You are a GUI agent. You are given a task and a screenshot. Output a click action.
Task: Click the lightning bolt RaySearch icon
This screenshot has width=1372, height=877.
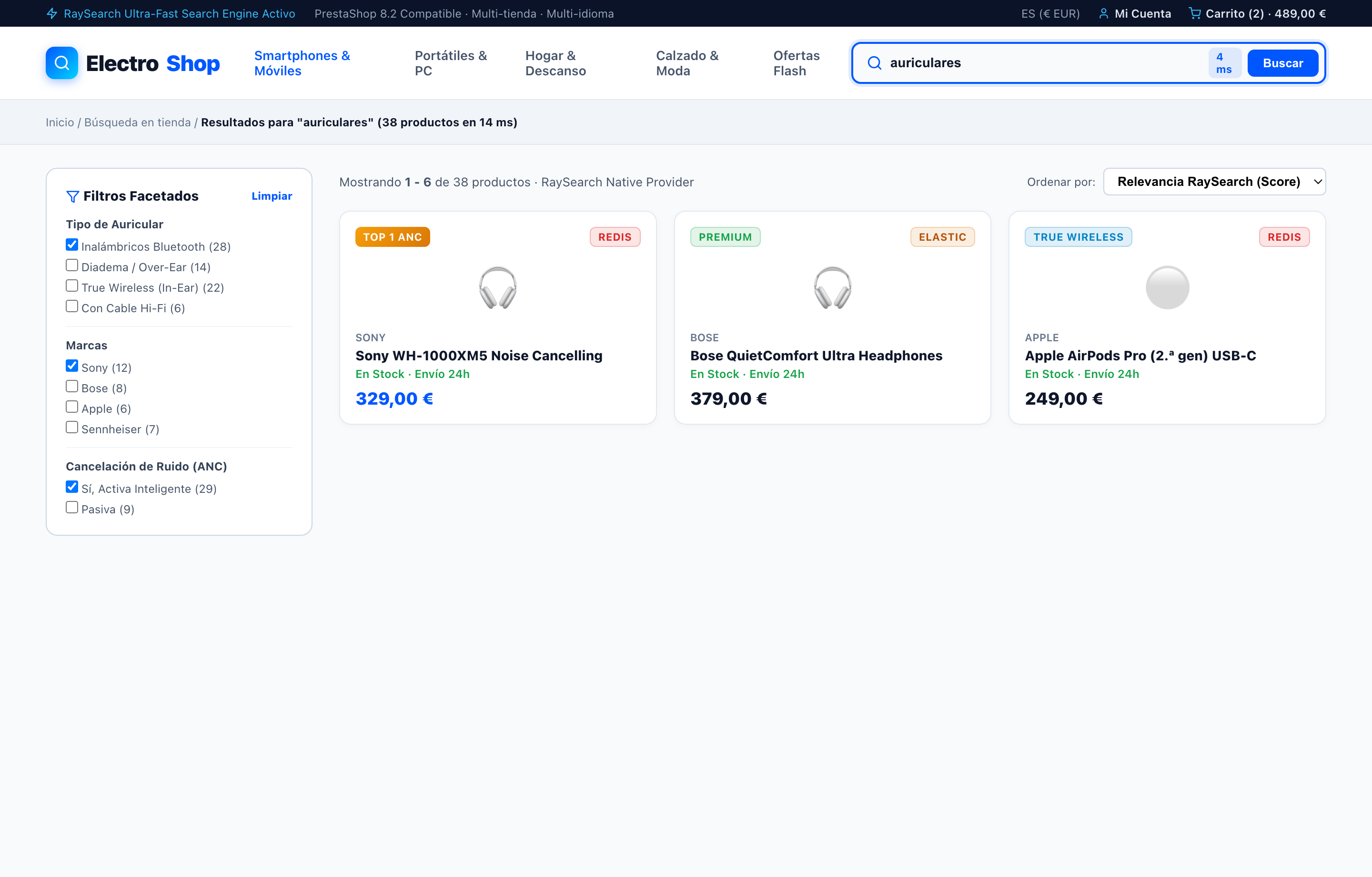click(52, 13)
